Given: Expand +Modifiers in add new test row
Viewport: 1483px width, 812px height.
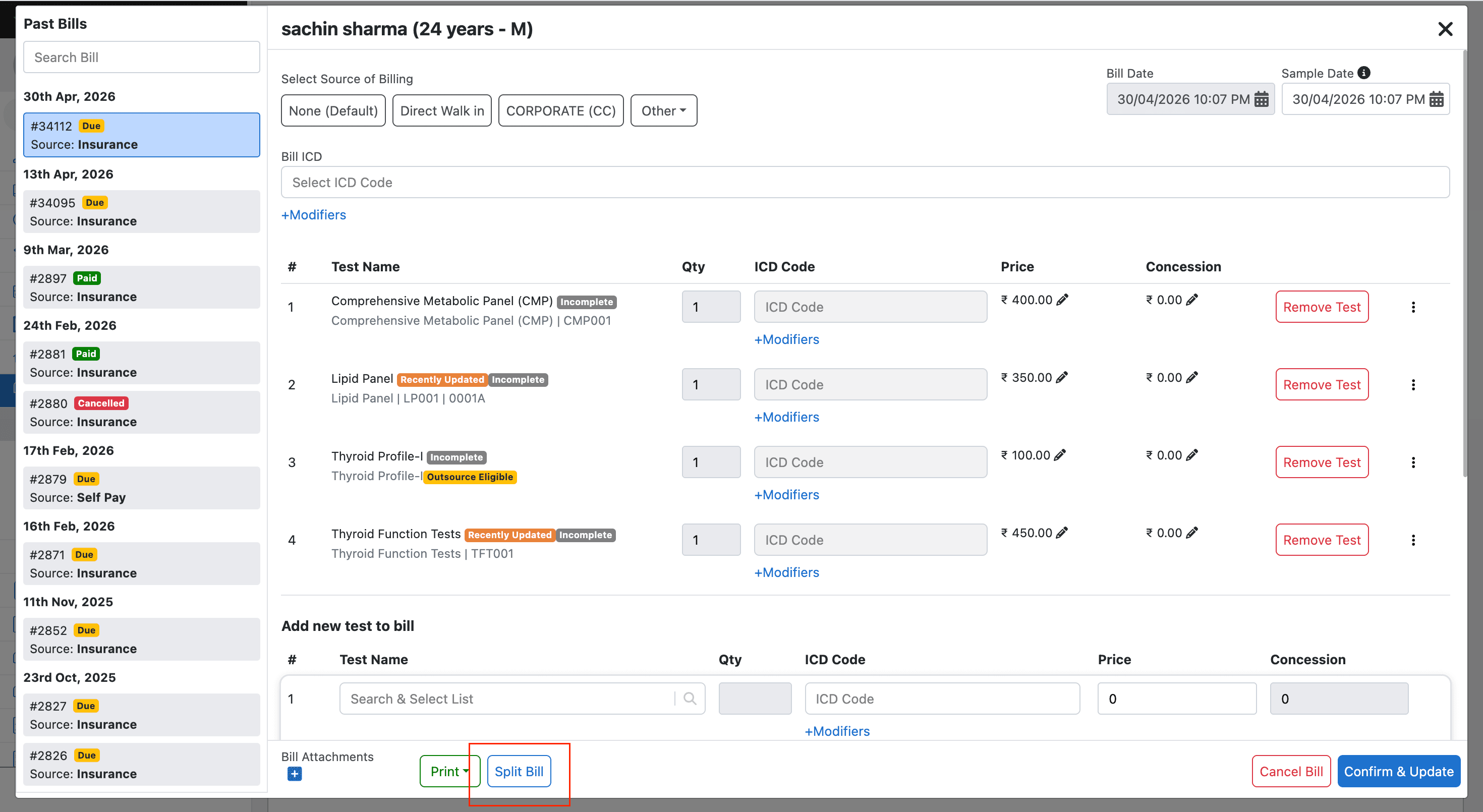Looking at the screenshot, I should click(837, 731).
